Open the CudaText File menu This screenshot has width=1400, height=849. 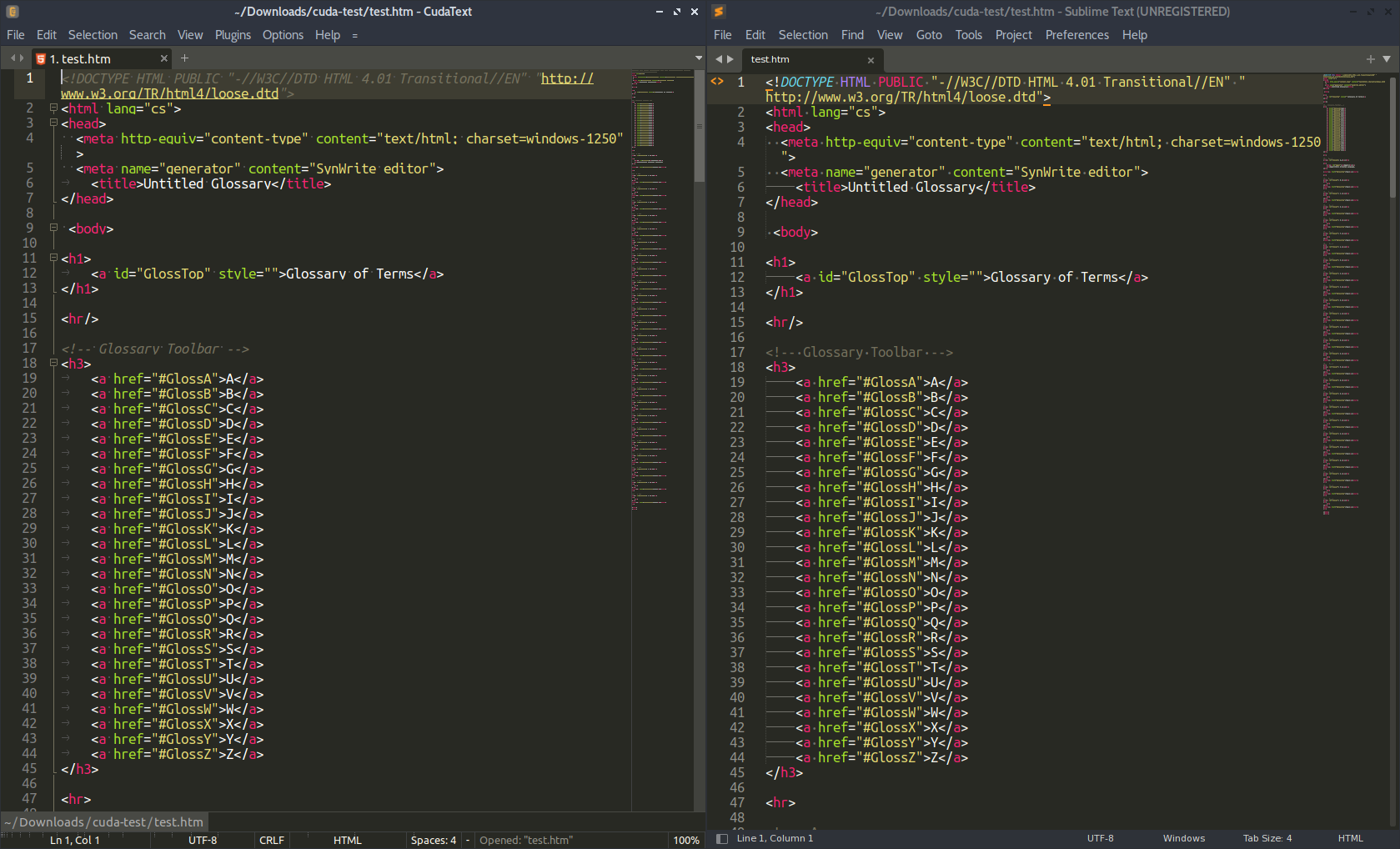[16, 35]
